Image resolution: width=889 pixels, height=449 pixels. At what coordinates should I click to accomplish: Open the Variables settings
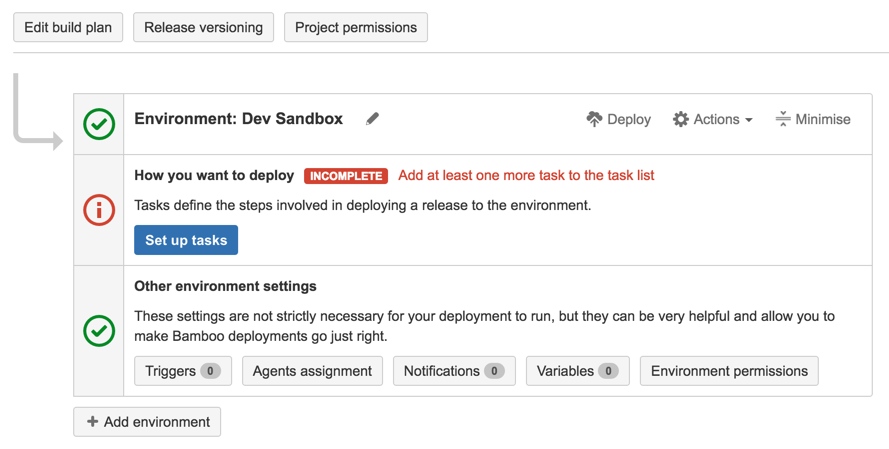pos(578,371)
